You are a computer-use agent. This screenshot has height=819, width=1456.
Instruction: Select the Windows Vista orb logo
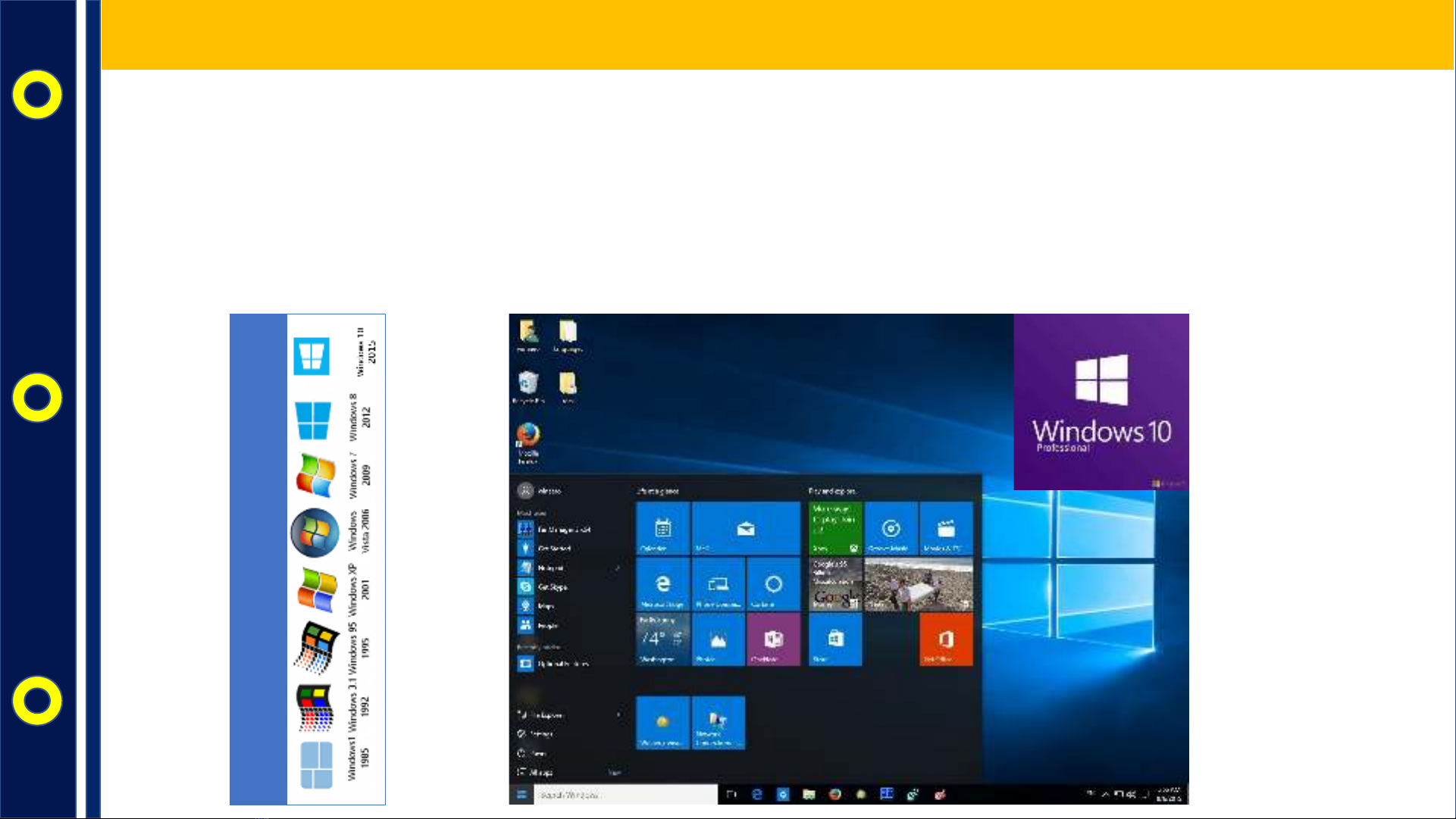tap(315, 533)
